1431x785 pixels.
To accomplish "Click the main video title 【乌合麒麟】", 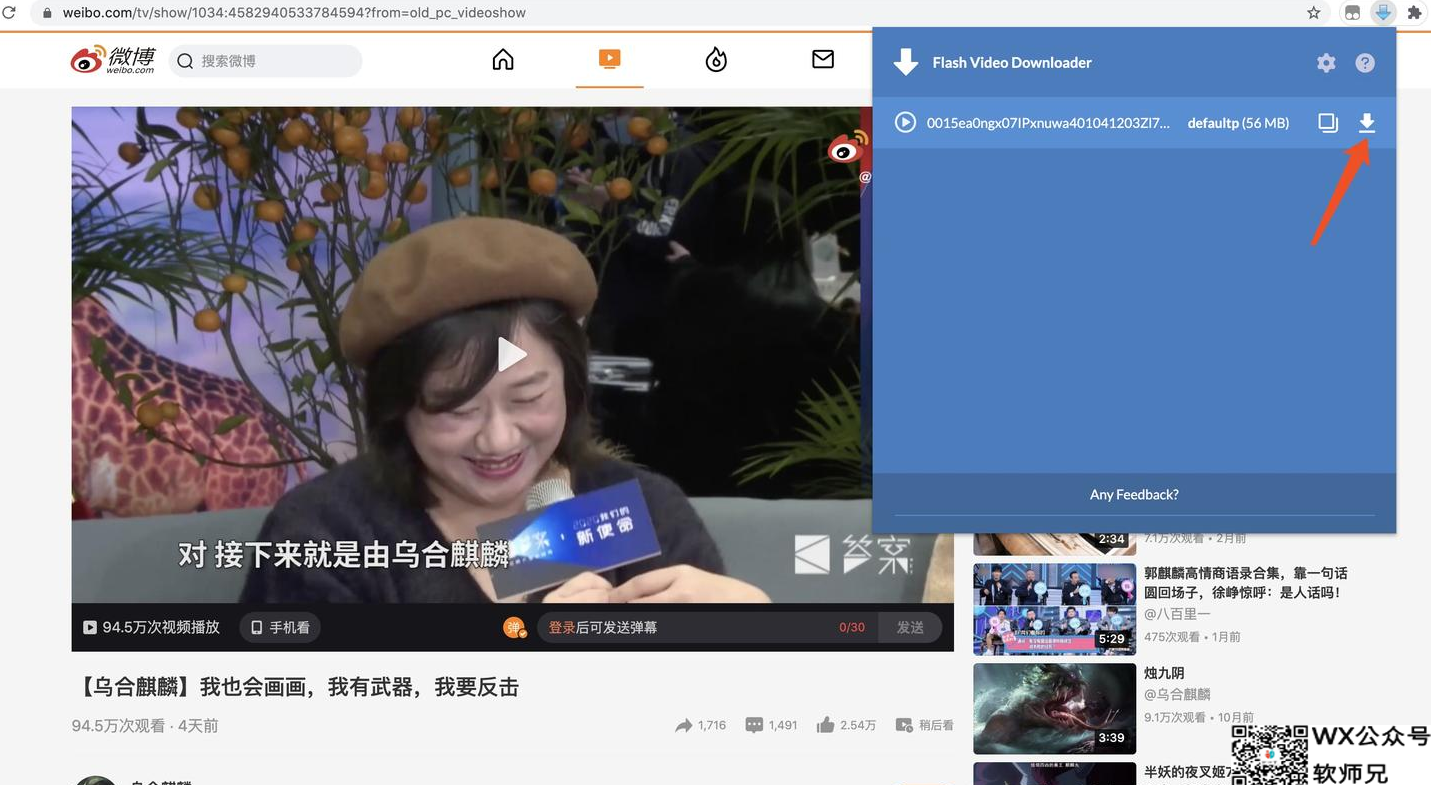I will 298,687.
